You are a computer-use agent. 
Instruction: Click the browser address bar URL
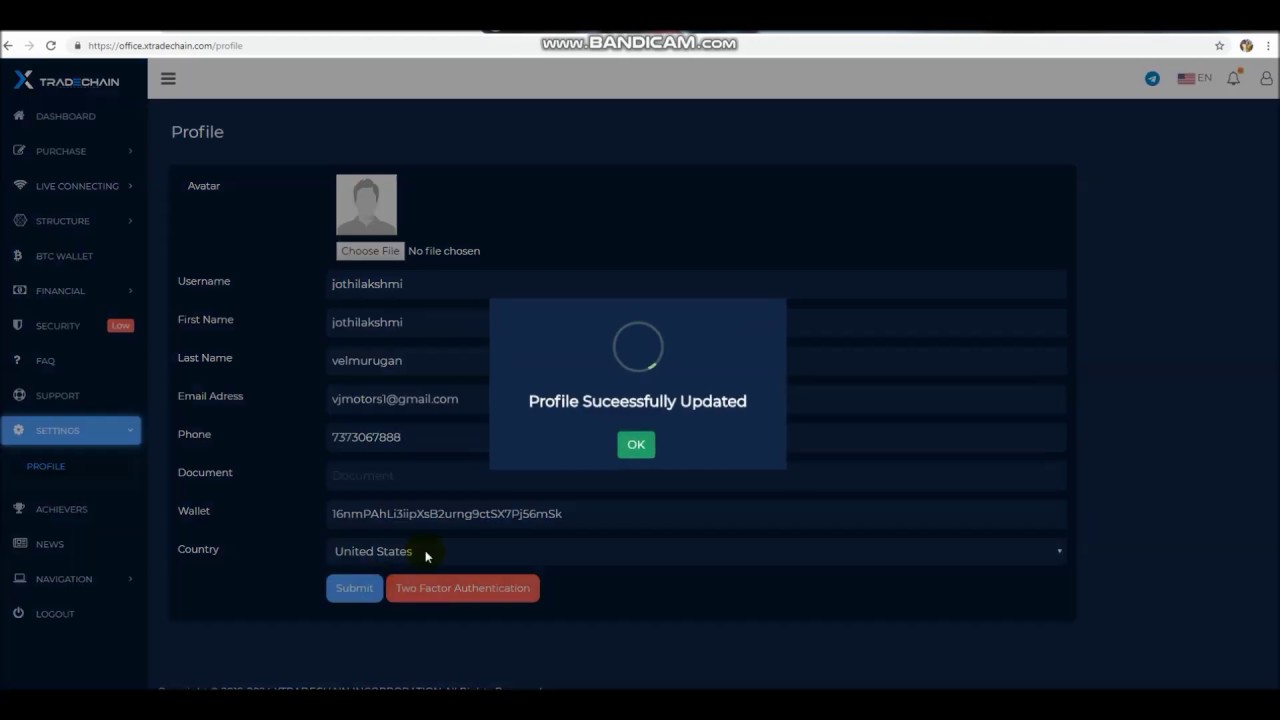(165, 46)
